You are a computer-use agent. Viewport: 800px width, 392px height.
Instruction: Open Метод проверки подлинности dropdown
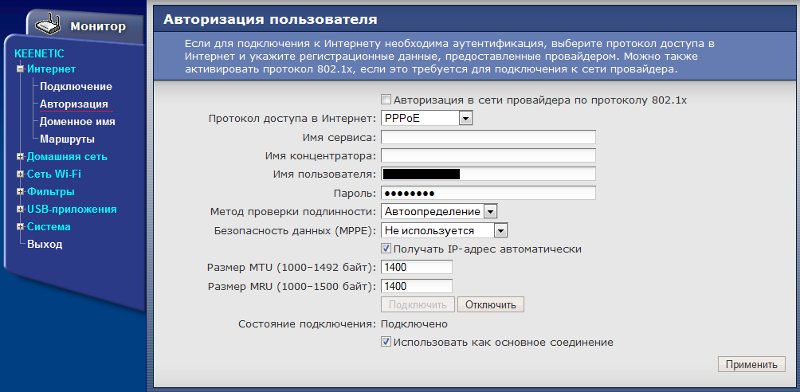[439, 211]
